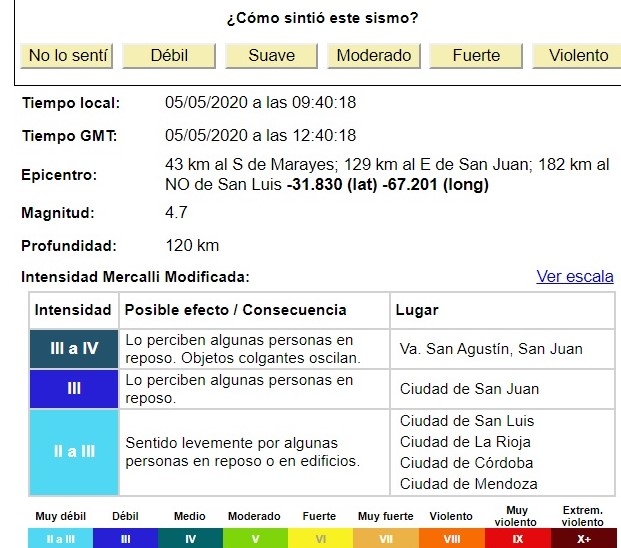Select the dark red 'X+' swatch
Viewport: 621px width, 548px height.
pos(584,538)
